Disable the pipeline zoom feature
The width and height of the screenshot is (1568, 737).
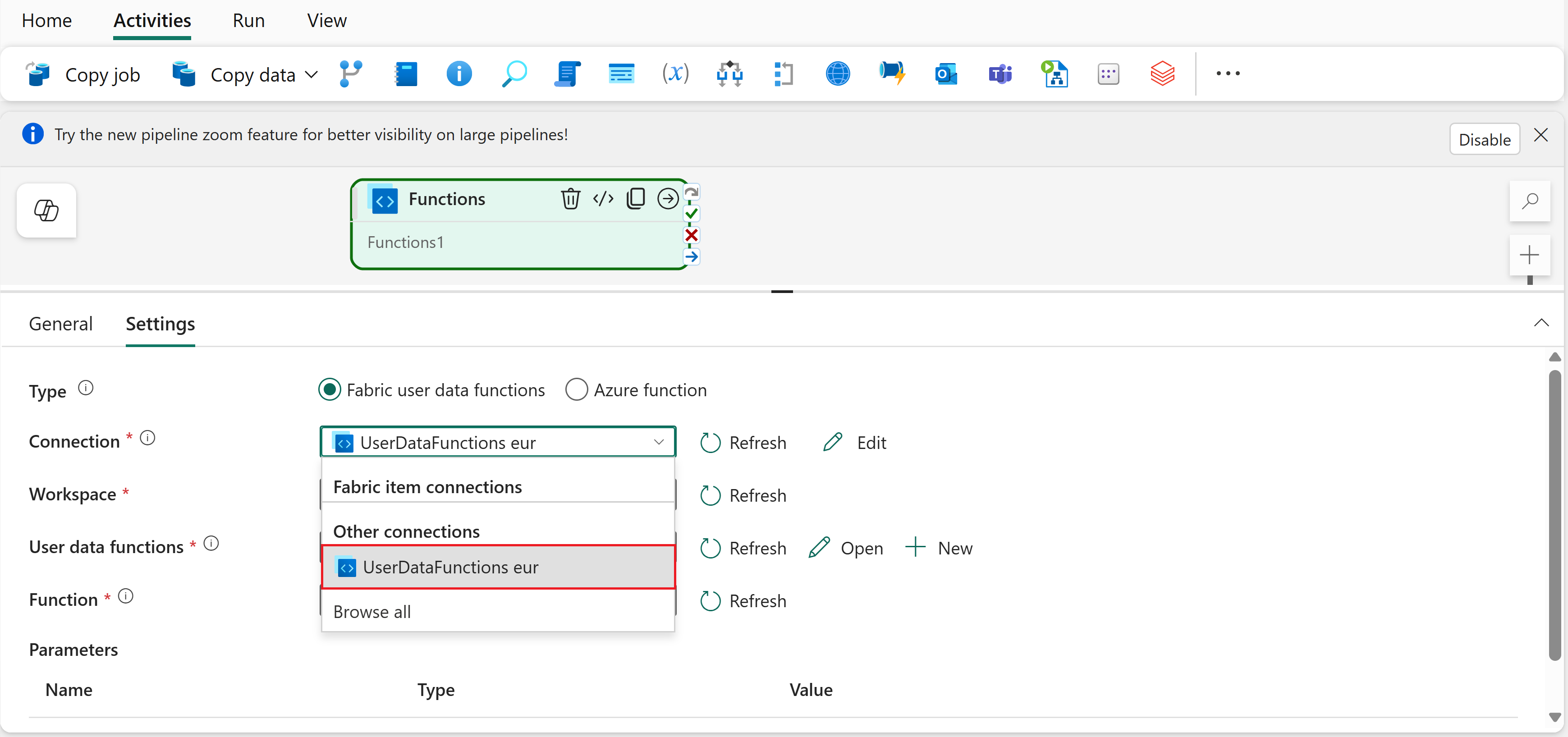(x=1484, y=139)
